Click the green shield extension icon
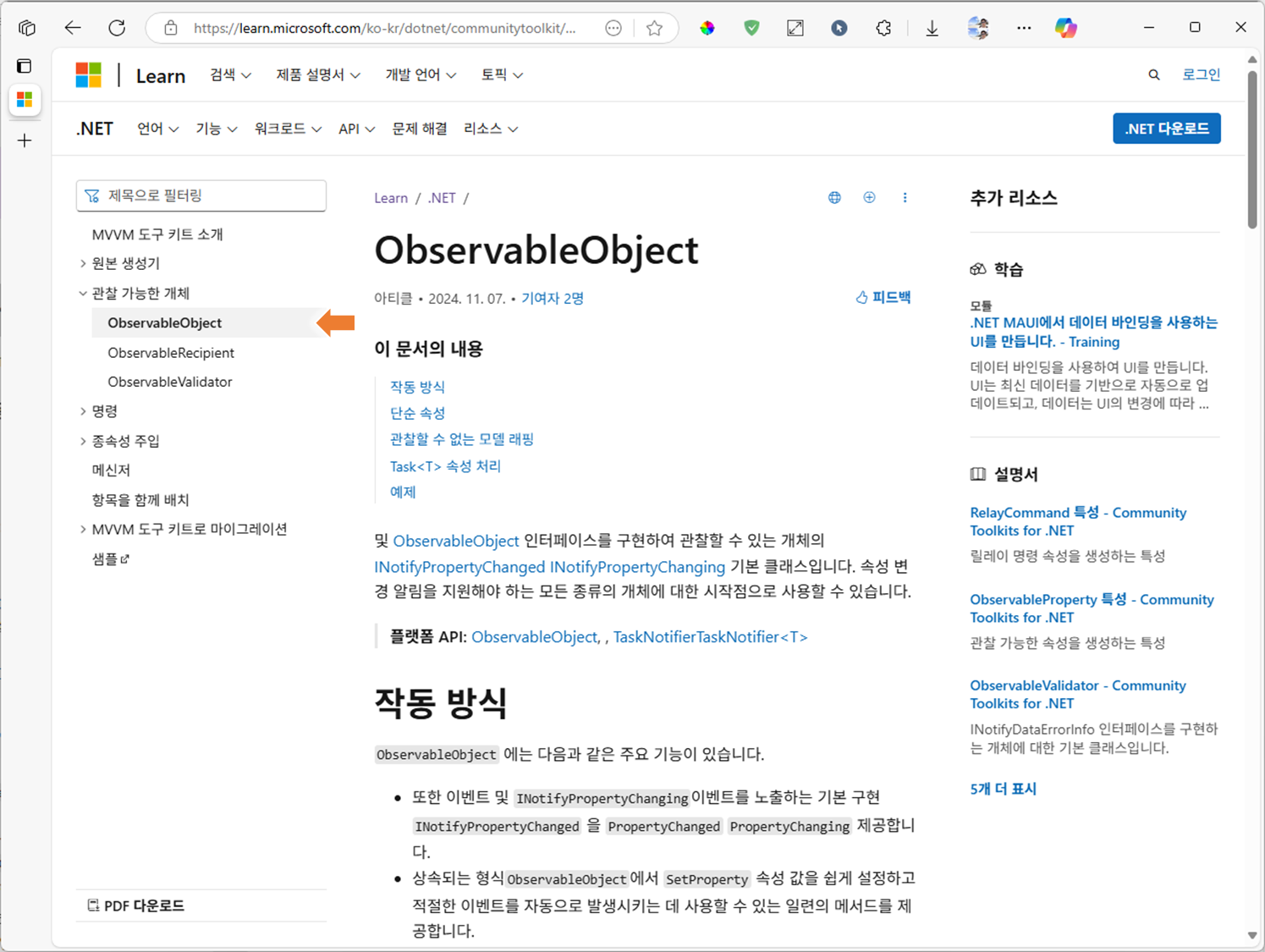This screenshot has width=1265, height=952. [x=751, y=28]
